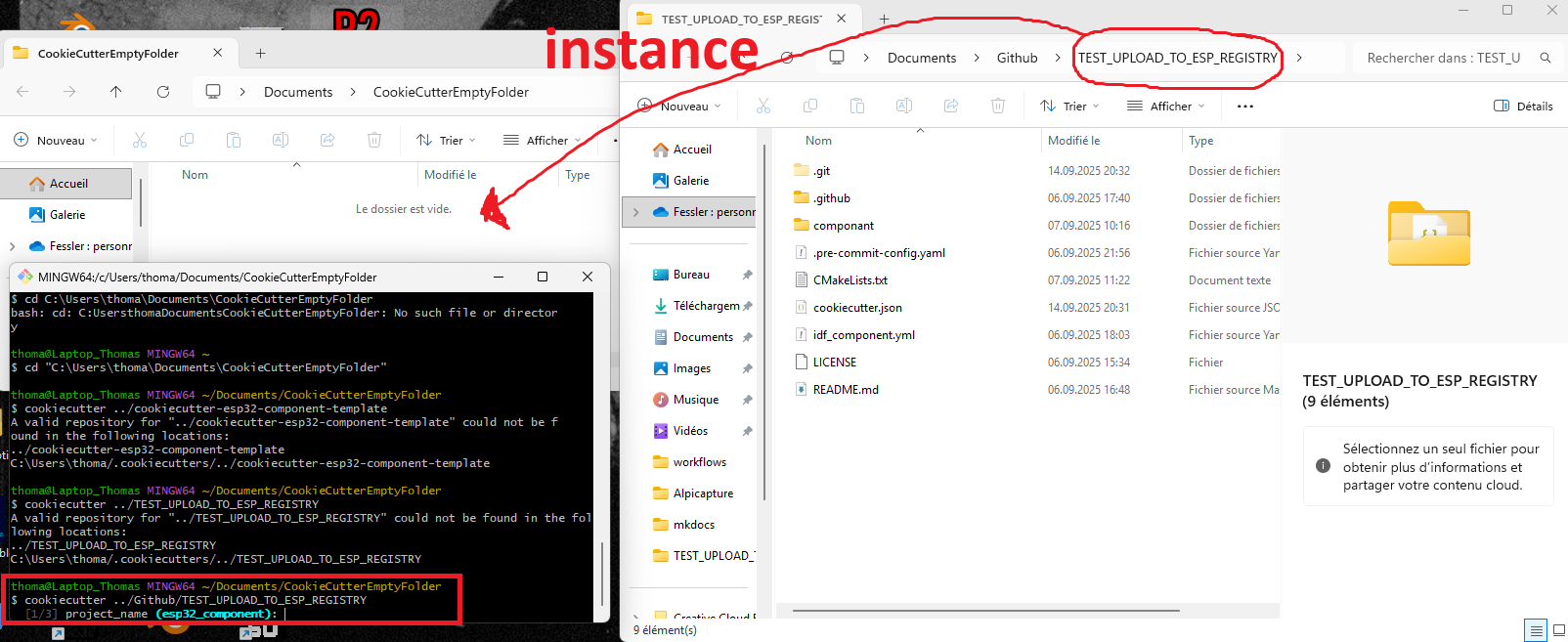Image resolution: width=1568 pixels, height=642 pixels.
Task: Click the search magnifier icon in TEST_UPLOAD window
Action: [1546, 58]
